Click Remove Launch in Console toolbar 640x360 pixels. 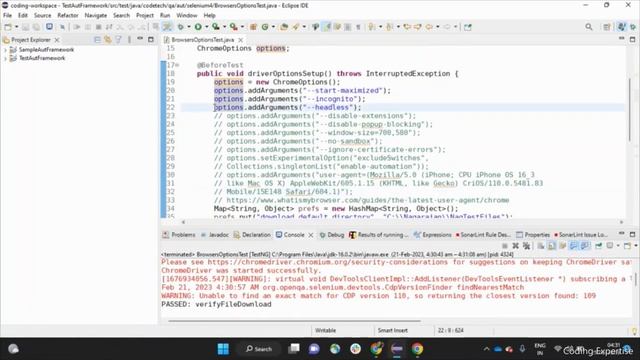[516, 246]
